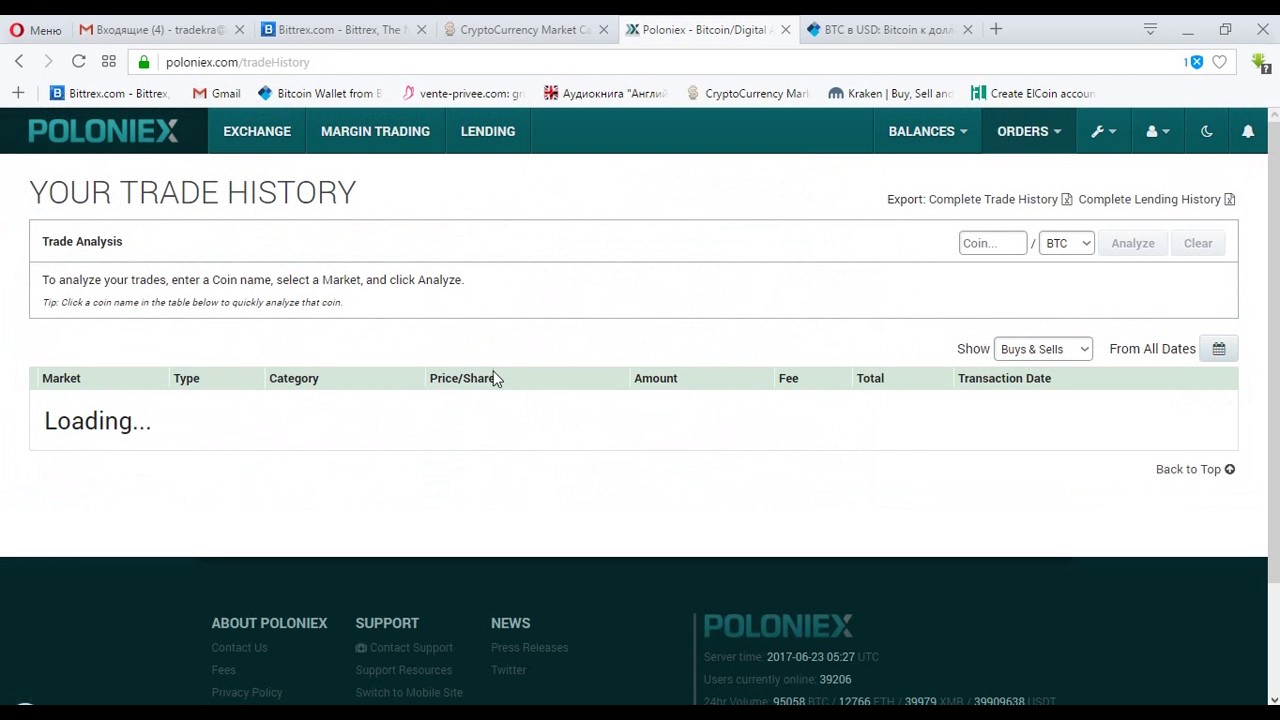1280x720 pixels.
Task: Export Complete Lending History
Action: click(x=1149, y=199)
